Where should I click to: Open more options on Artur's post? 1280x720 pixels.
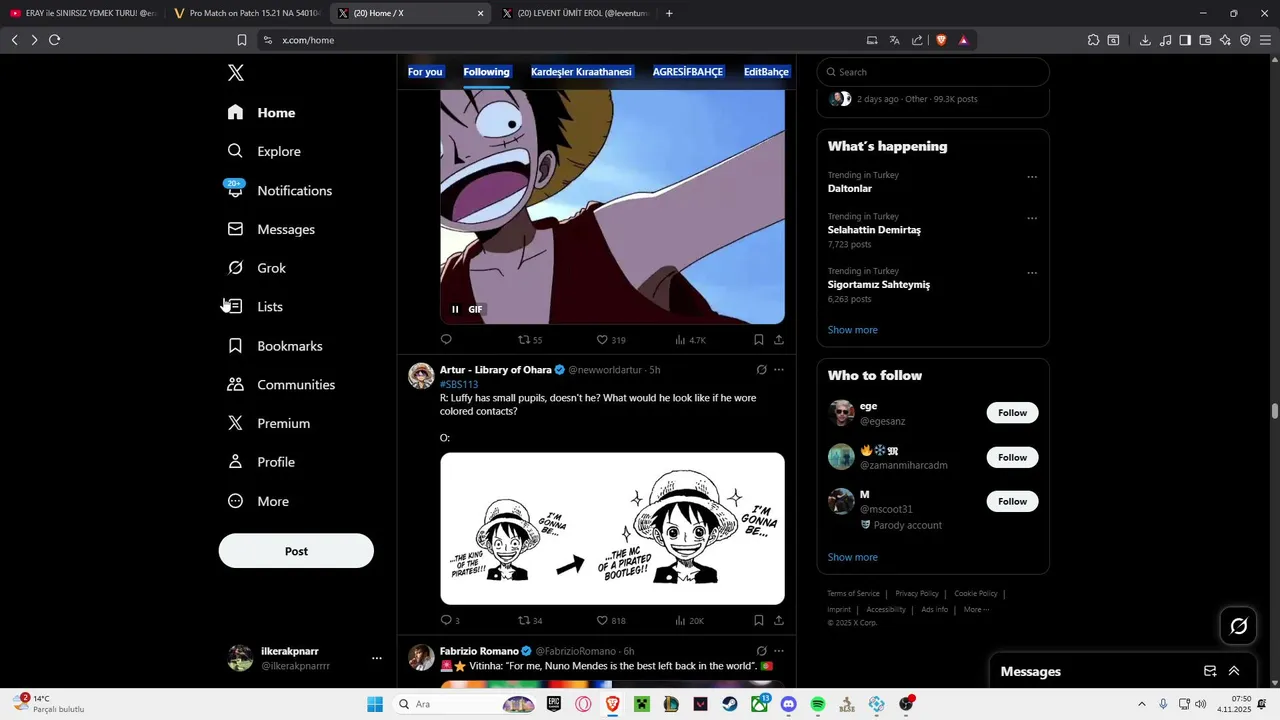coord(779,370)
